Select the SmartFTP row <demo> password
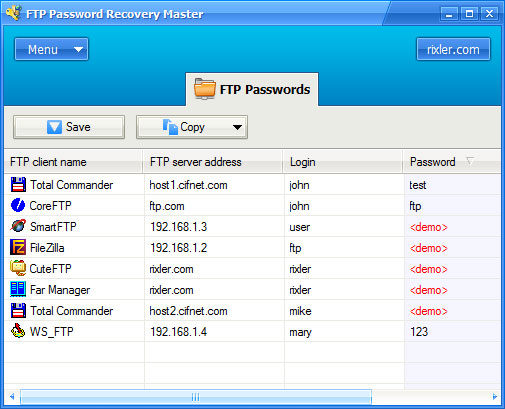The width and height of the screenshot is (505, 409). pos(429,227)
